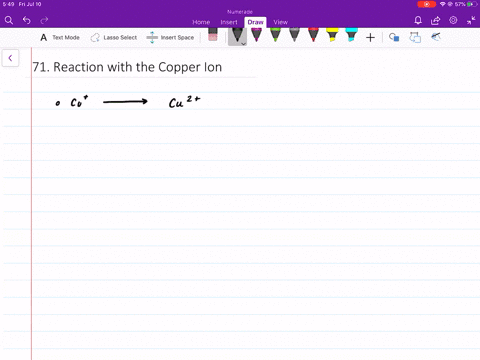Select the yellow highlighter
480x360 pixels.
coord(332,35)
